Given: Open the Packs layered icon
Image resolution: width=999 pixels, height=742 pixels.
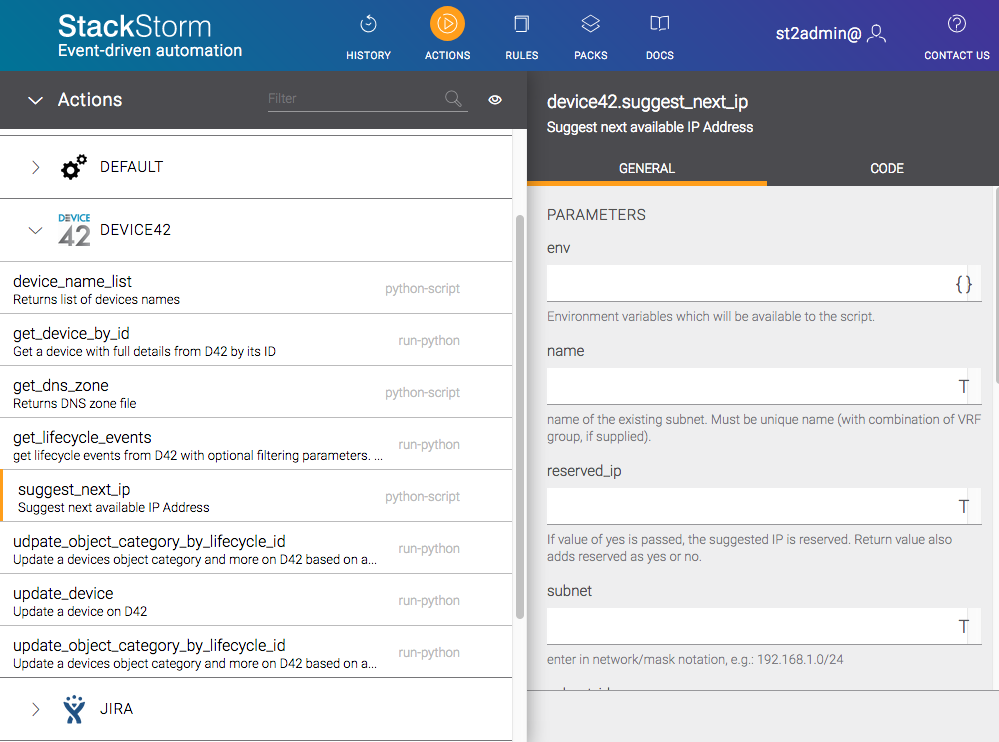Looking at the screenshot, I should pos(591,24).
